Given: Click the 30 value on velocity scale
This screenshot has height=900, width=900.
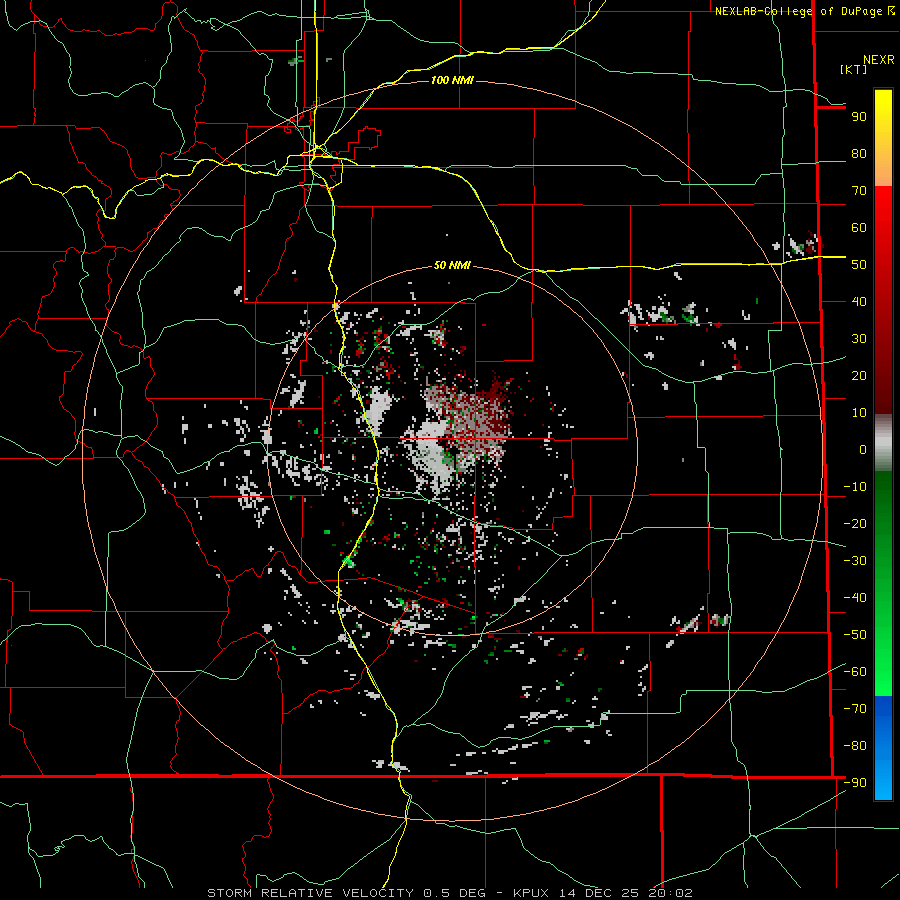Looking at the screenshot, I should [859, 339].
